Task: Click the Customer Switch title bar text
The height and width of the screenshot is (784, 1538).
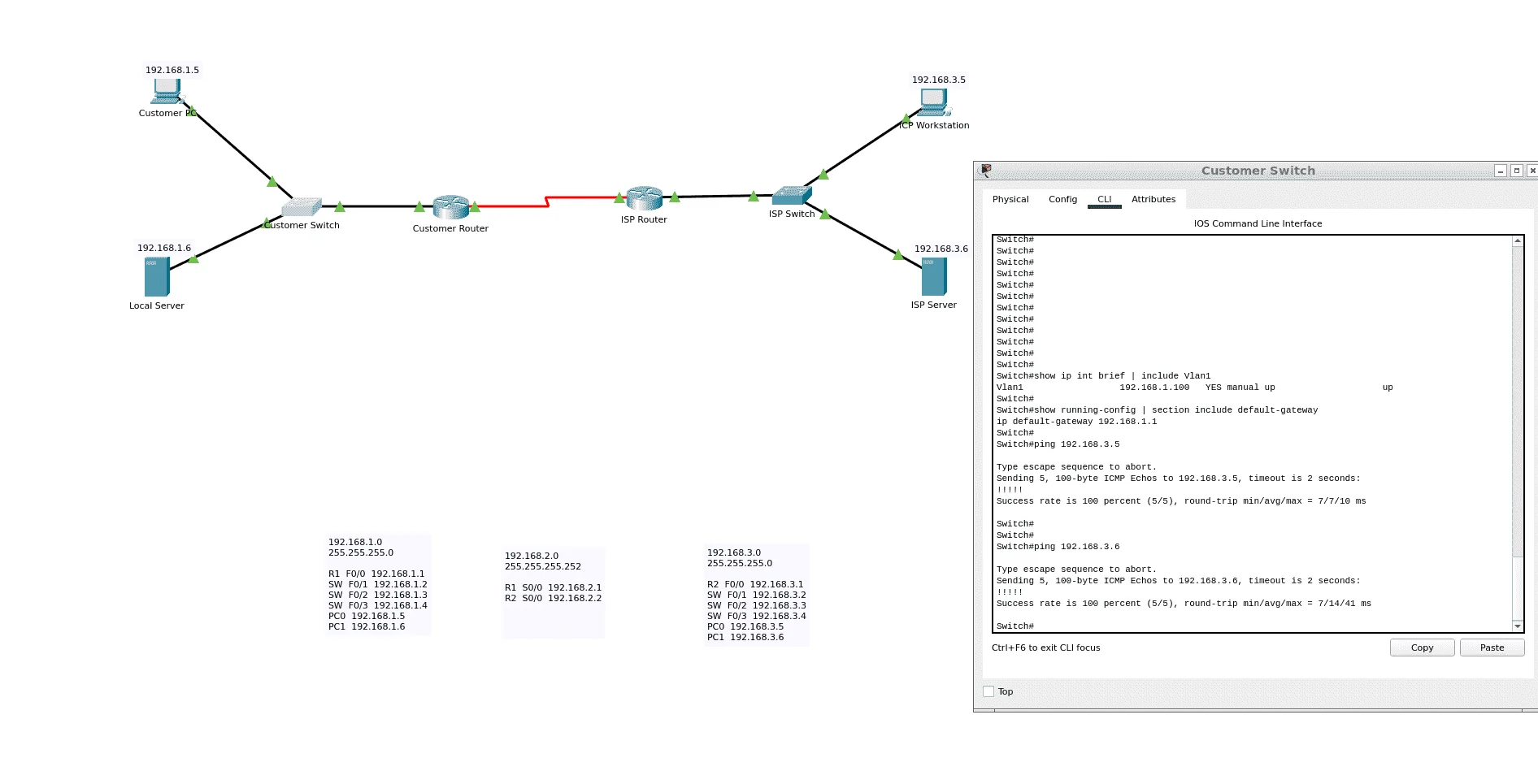Action: (x=1258, y=171)
